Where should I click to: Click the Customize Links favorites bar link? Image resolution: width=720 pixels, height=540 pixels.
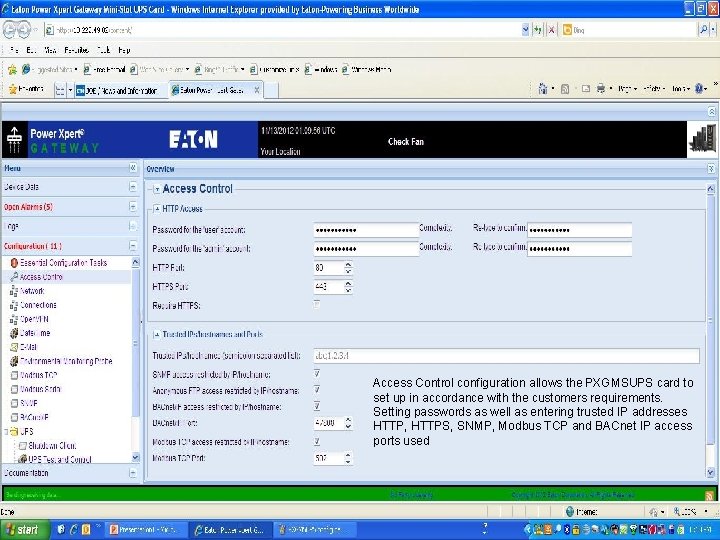click(x=275, y=69)
